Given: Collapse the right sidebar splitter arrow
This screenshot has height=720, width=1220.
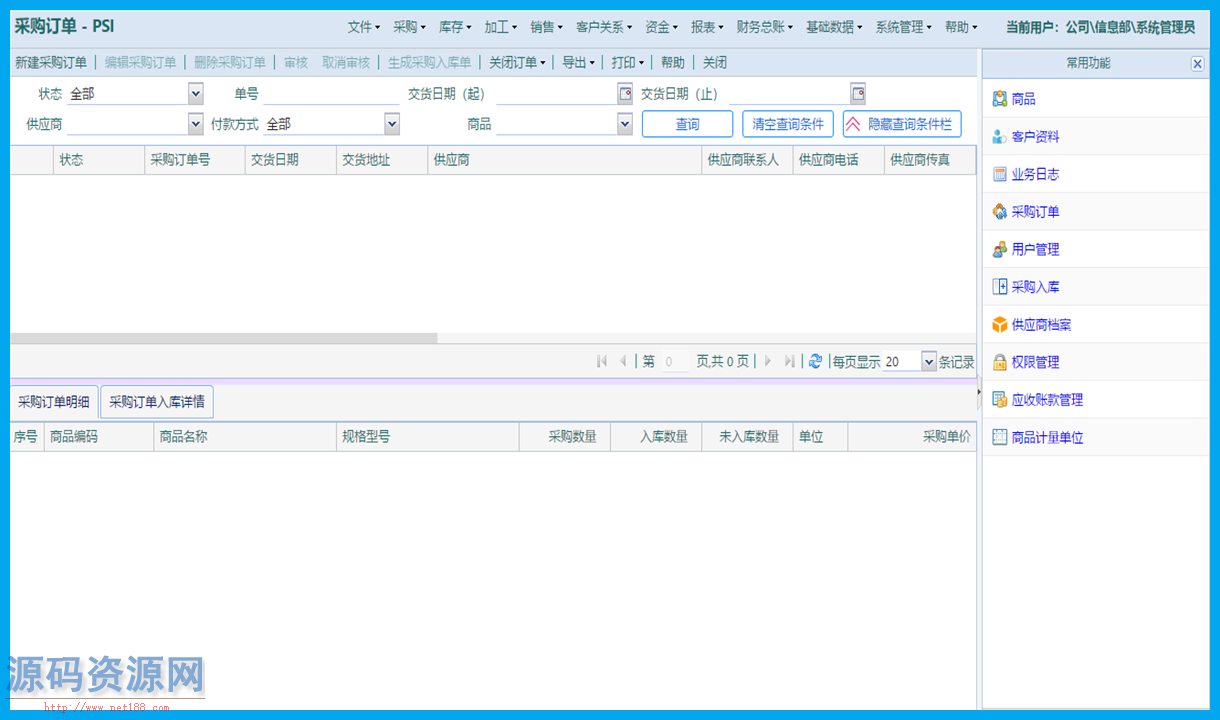Looking at the screenshot, I should point(979,393).
